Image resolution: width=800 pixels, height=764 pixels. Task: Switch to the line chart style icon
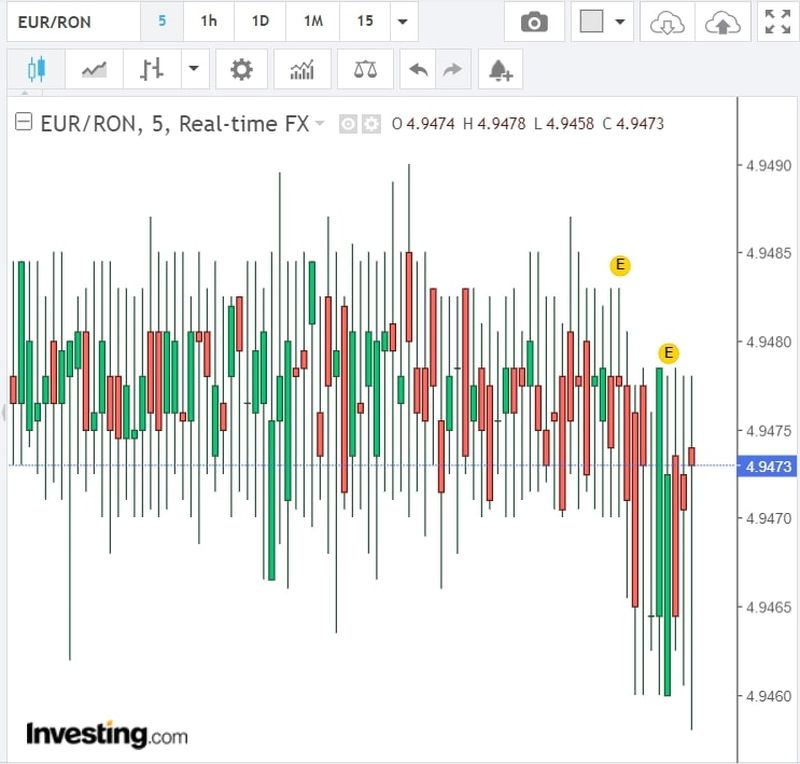95,70
